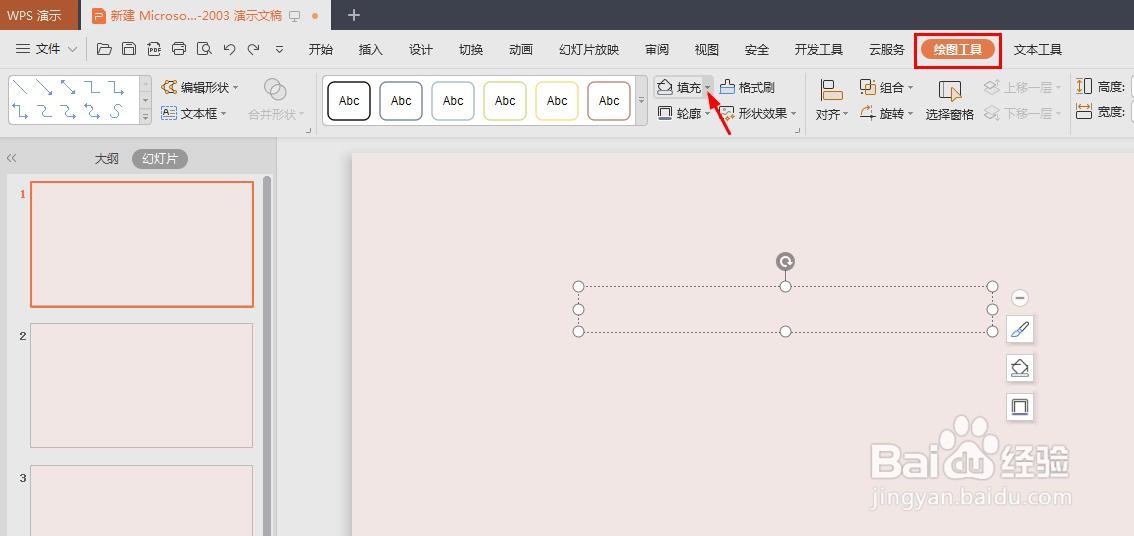Switch to the 文本工具 tab
This screenshot has width=1134, height=536.
click(x=1038, y=49)
